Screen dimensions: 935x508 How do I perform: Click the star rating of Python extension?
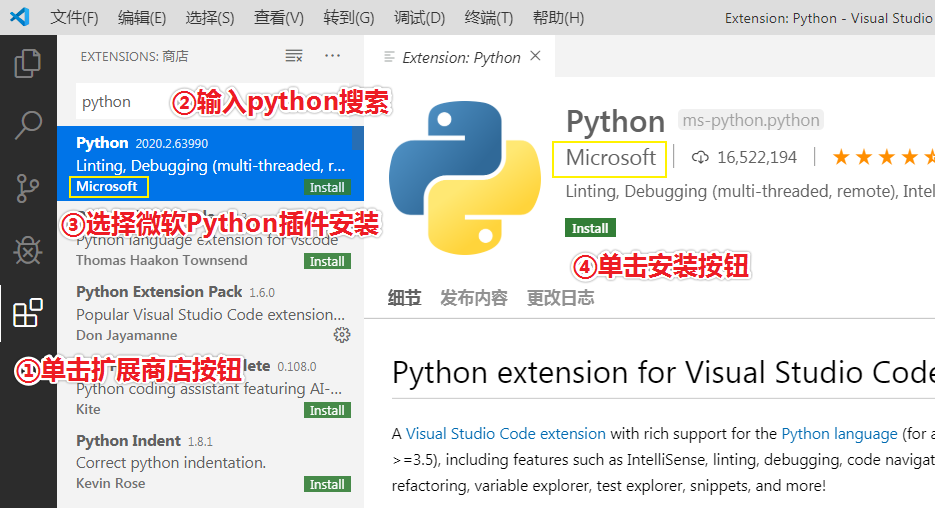(x=883, y=157)
